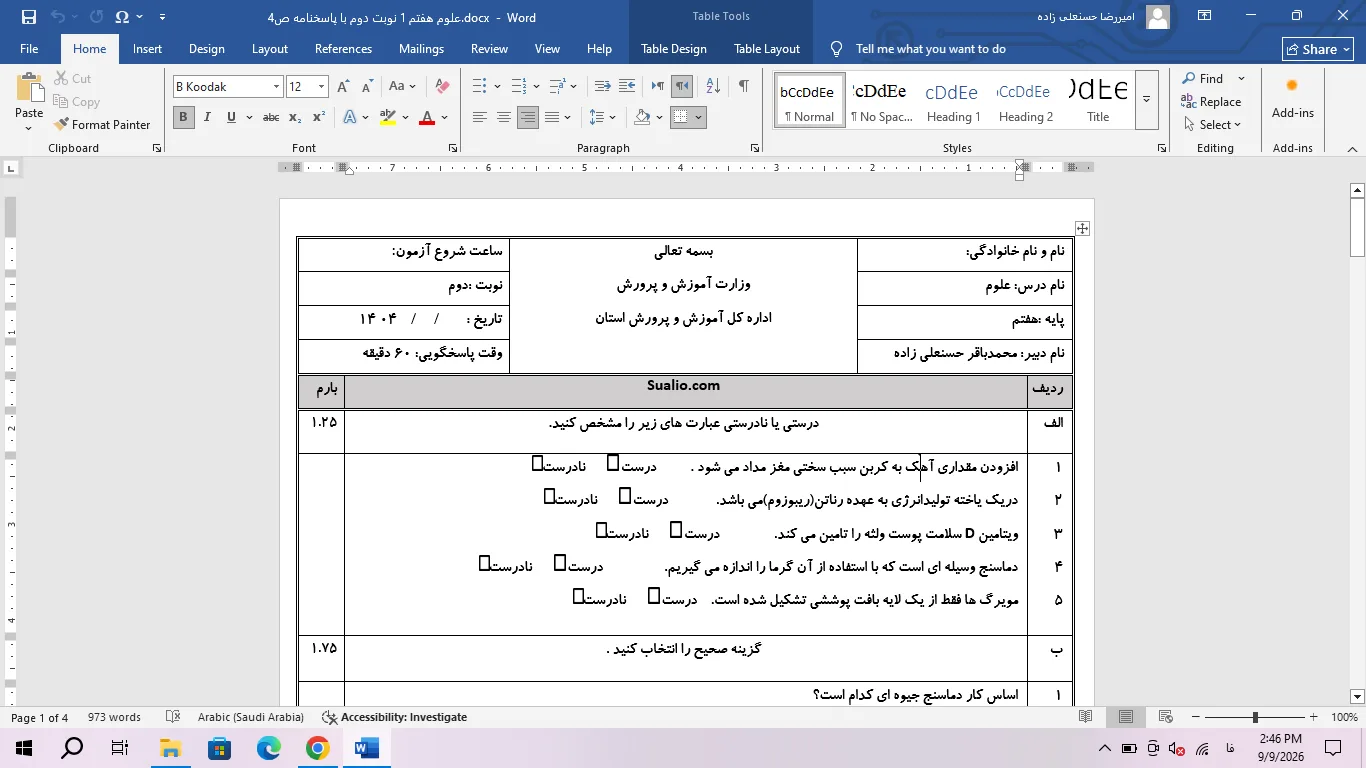Open the Review tab
Image resolution: width=1366 pixels, height=768 pixels.
click(x=489, y=49)
